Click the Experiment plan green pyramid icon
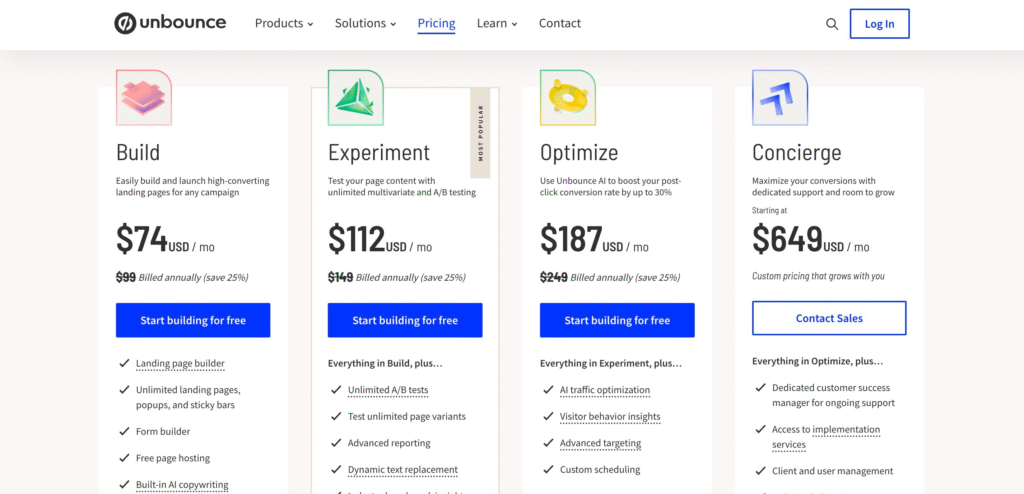Viewport: 1024px width, 494px height. [x=355, y=97]
